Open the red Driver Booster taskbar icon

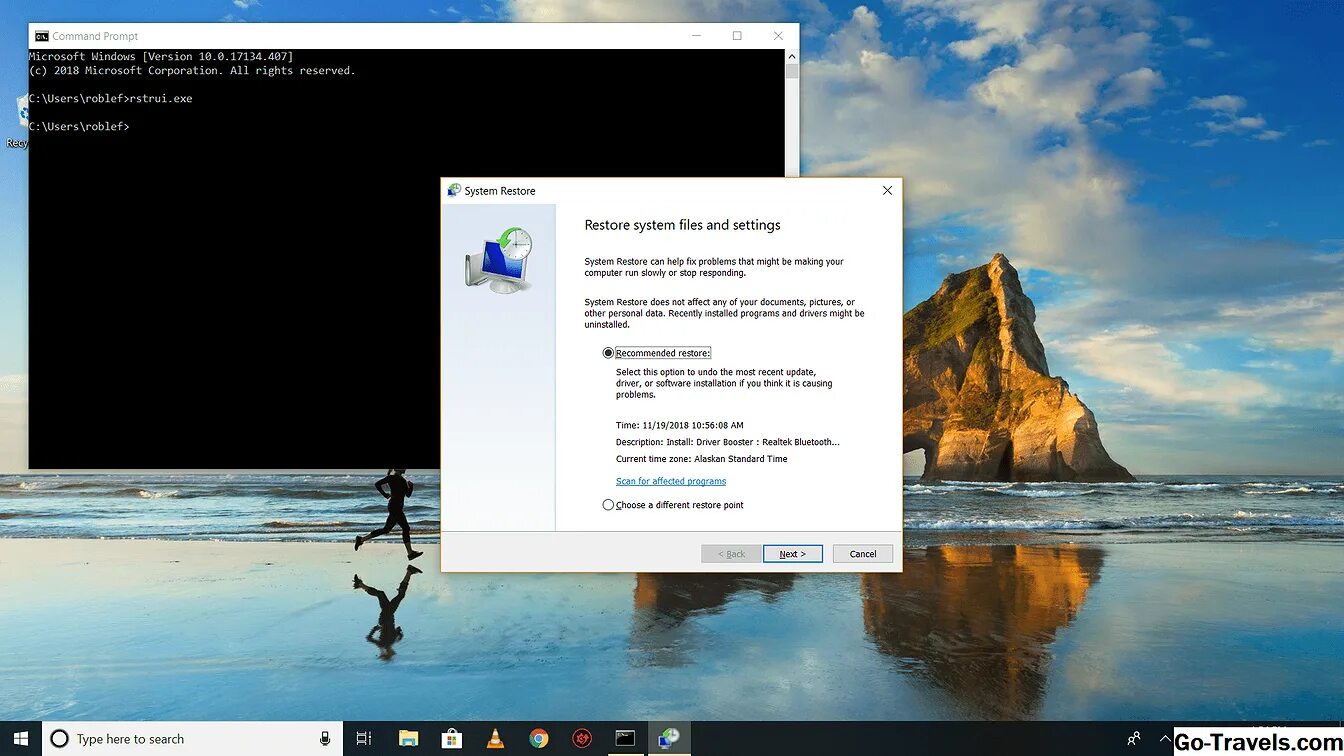coord(582,739)
